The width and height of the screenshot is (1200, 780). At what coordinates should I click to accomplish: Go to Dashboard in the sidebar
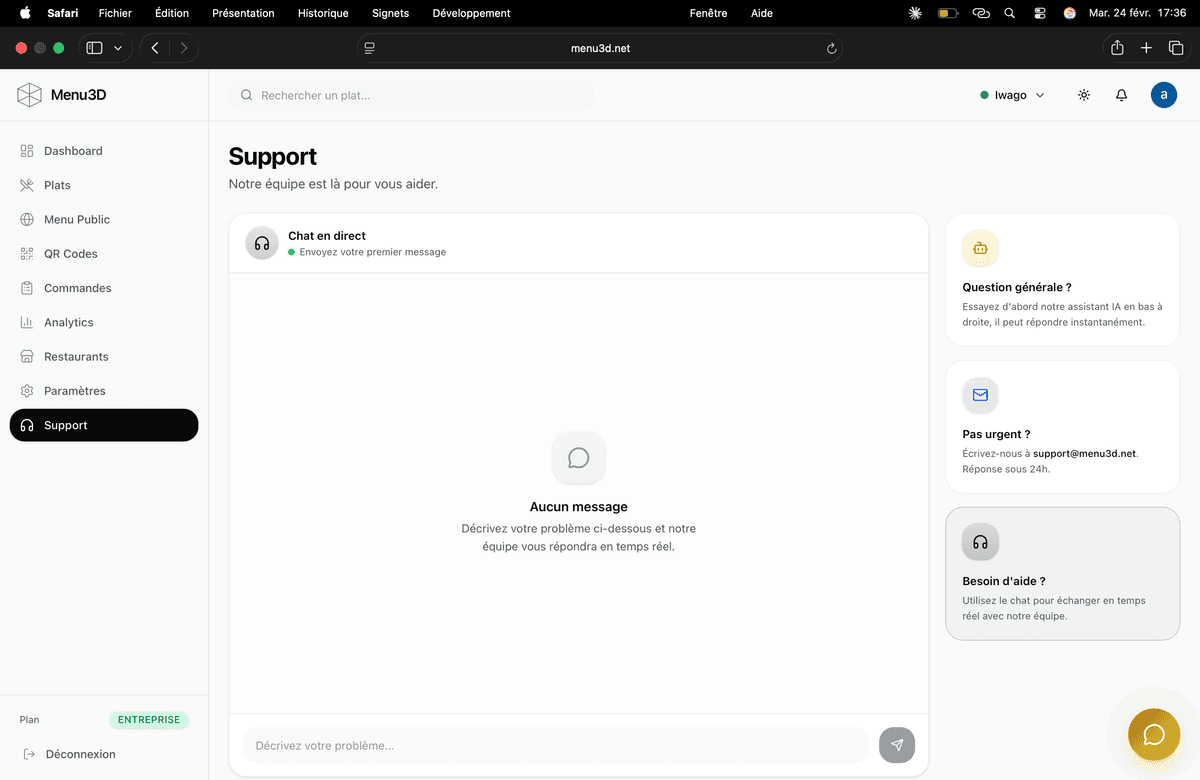73,151
